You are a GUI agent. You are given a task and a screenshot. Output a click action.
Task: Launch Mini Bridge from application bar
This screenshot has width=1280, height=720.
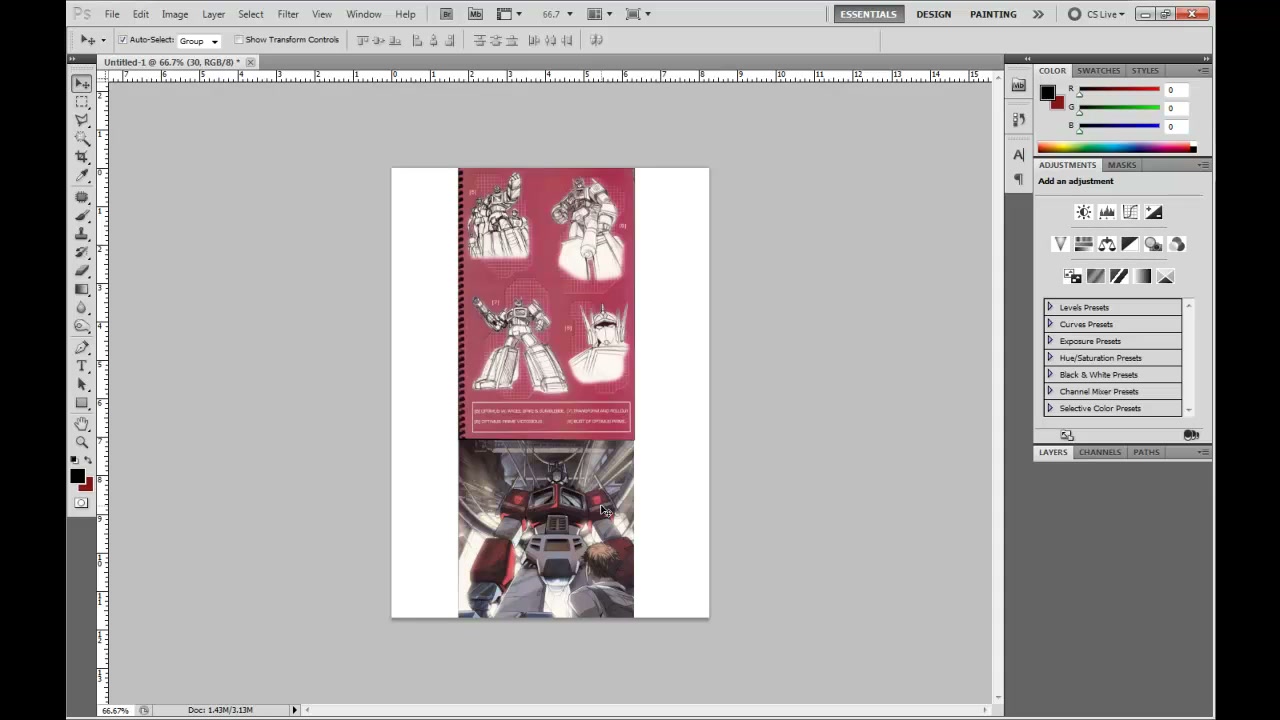475,14
